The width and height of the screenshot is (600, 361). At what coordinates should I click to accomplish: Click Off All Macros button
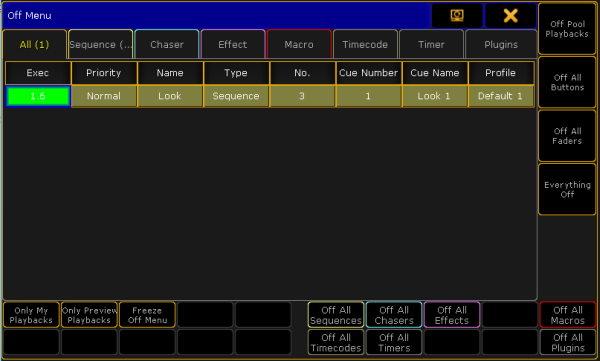tap(568, 315)
